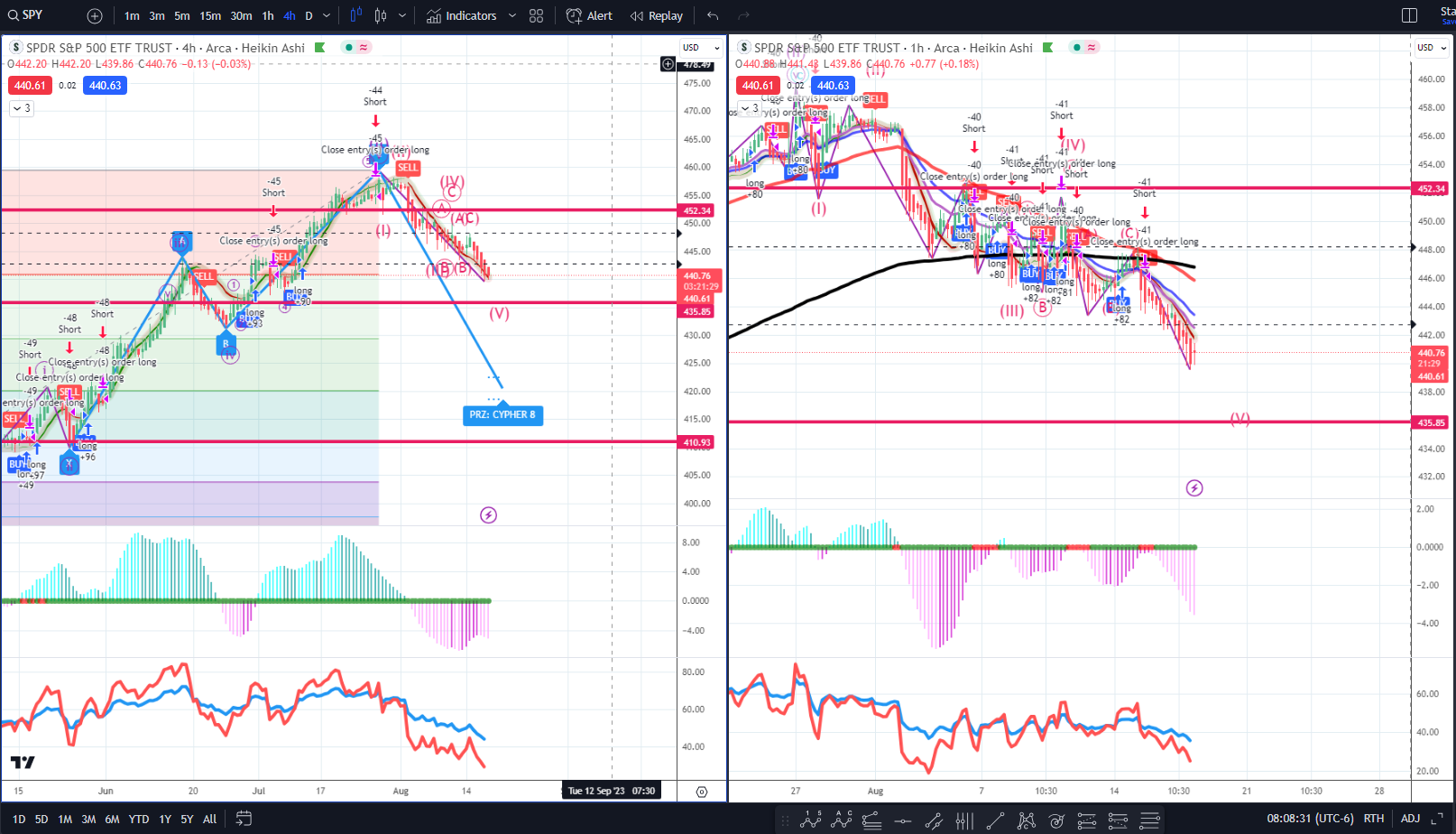Set date range to 5Y
Viewport: 1456px width, 834px height.
point(187,819)
